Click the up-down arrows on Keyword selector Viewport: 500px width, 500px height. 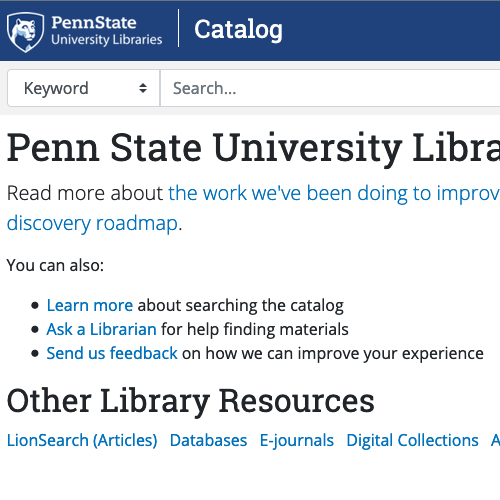[x=143, y=88]
